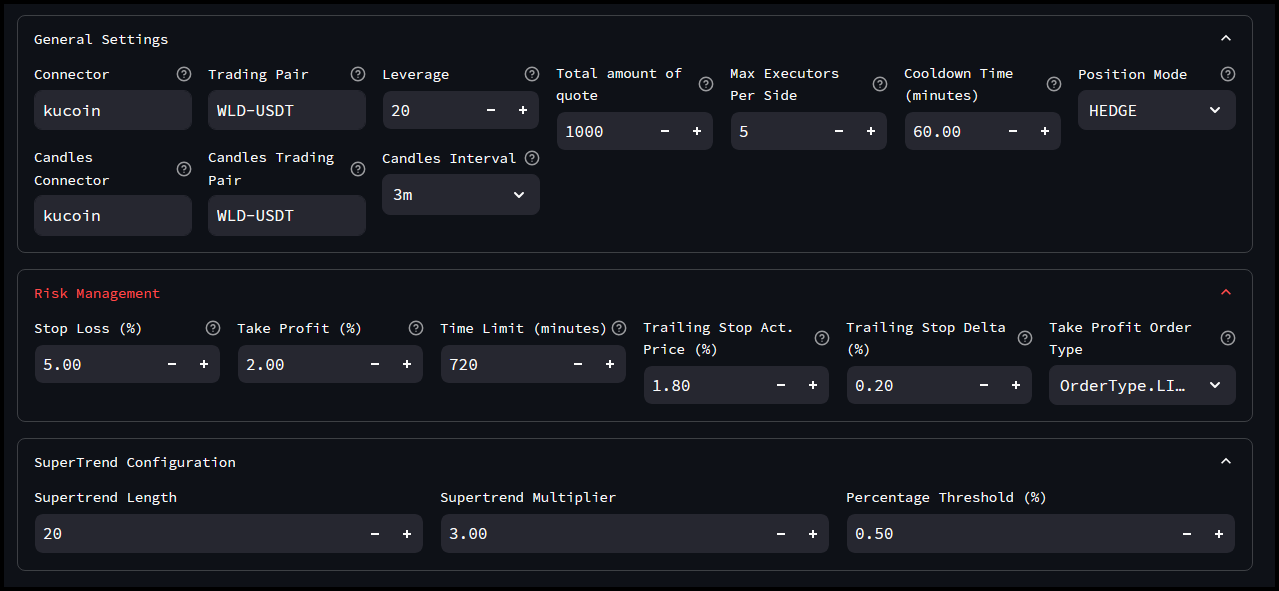Image resolution: width=1279 pixels, height=591 pixels.
Task: Decrease the Max Executors Per Side value
Action: (x=838, y=130)
